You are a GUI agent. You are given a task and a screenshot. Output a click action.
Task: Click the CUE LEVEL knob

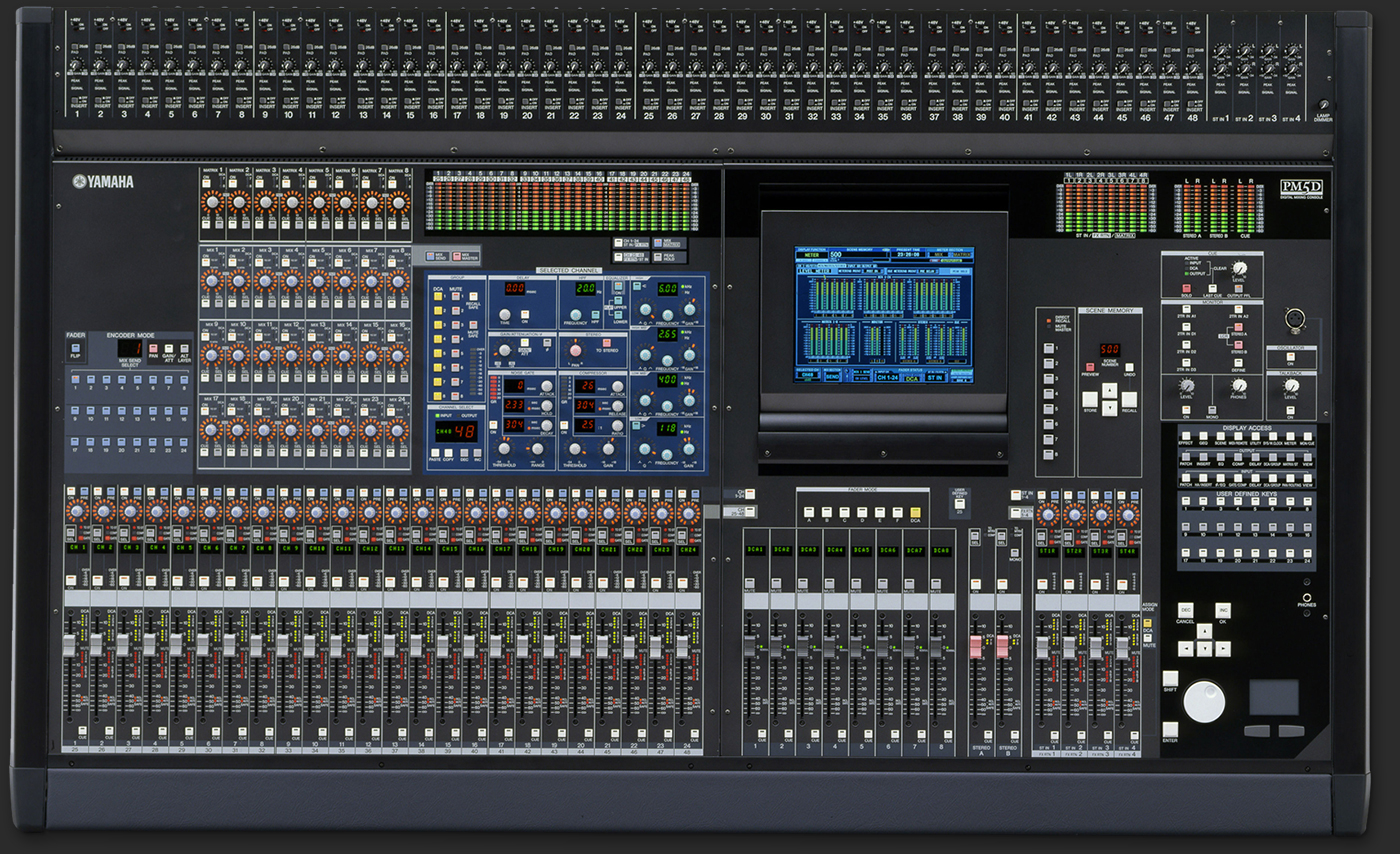point(1241,269)
